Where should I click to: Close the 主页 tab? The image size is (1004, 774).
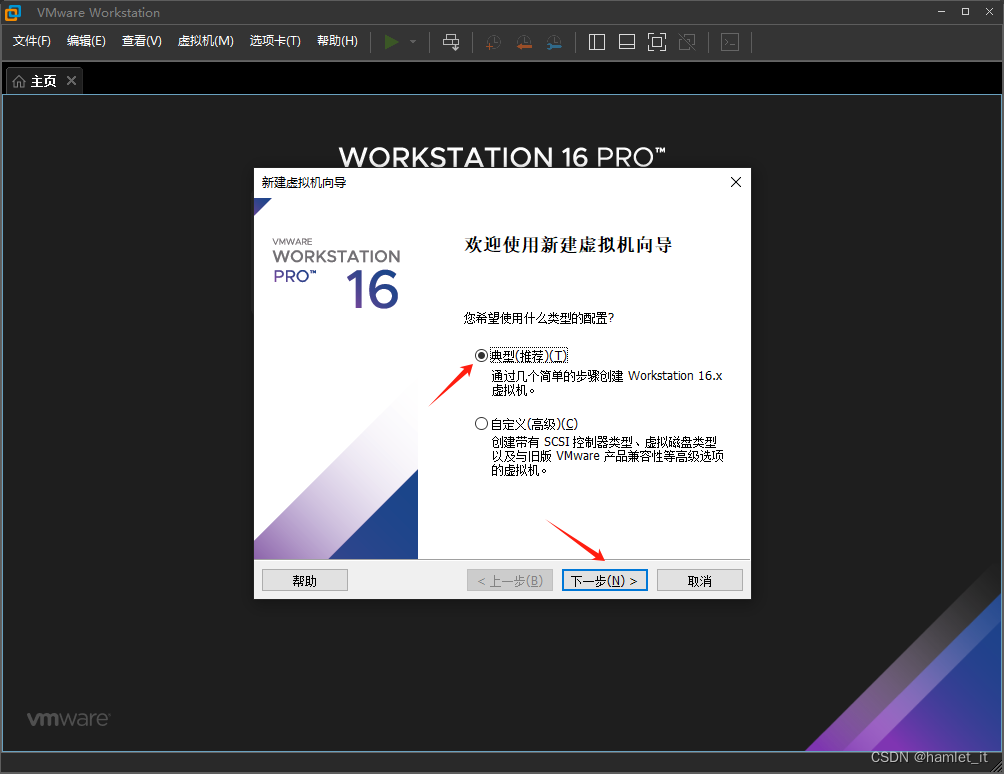pyautogui.click(x=72, y=81)
